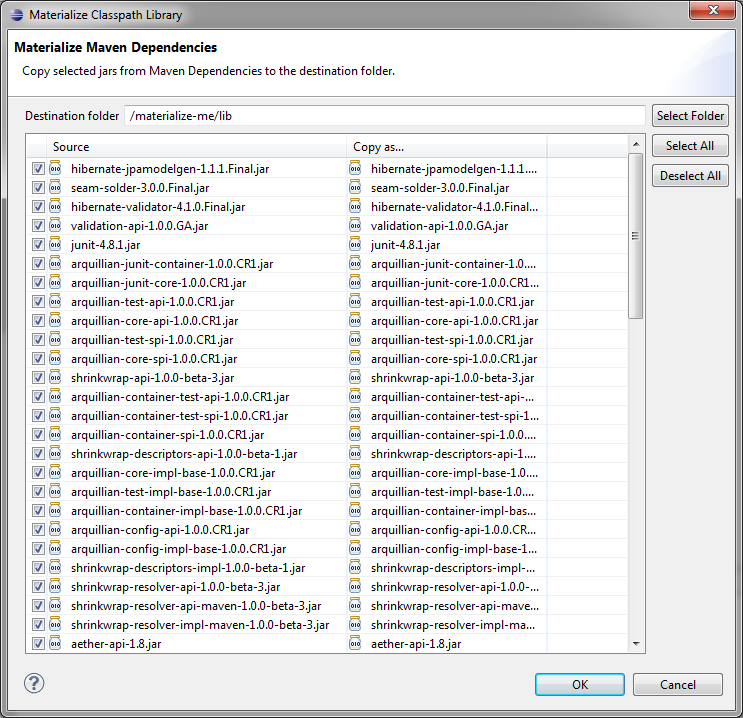Click Copy as jar icon for junit-4.8.1.jar

coord(355,244)
